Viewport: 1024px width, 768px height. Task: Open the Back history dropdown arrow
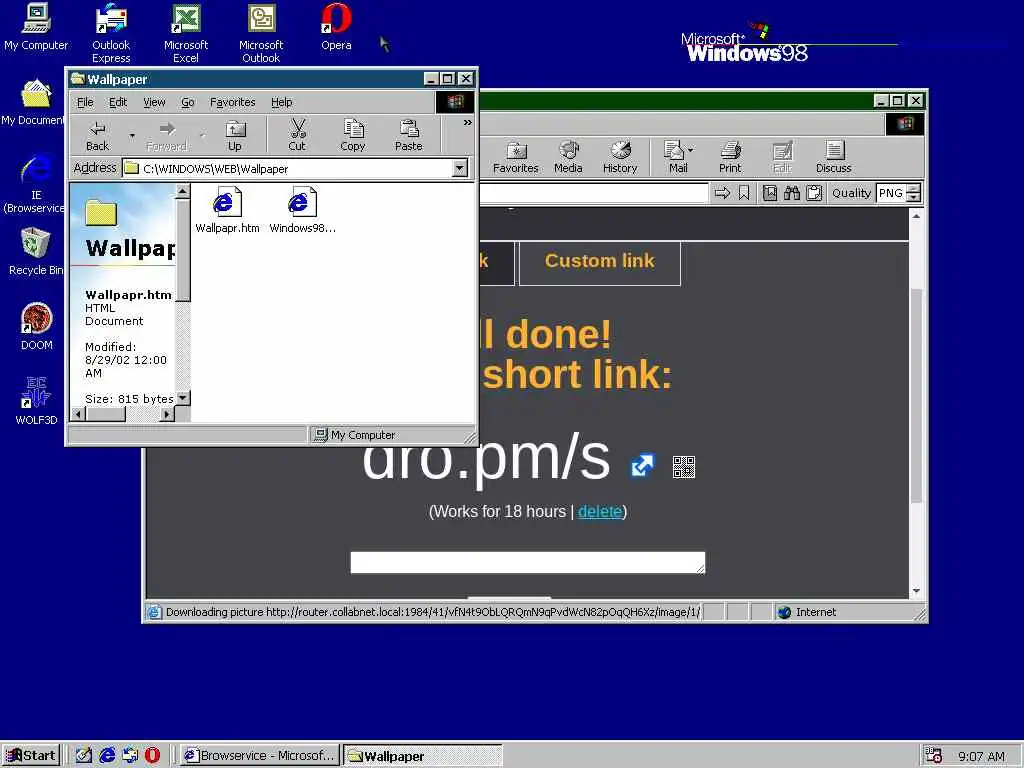[132, 135]
